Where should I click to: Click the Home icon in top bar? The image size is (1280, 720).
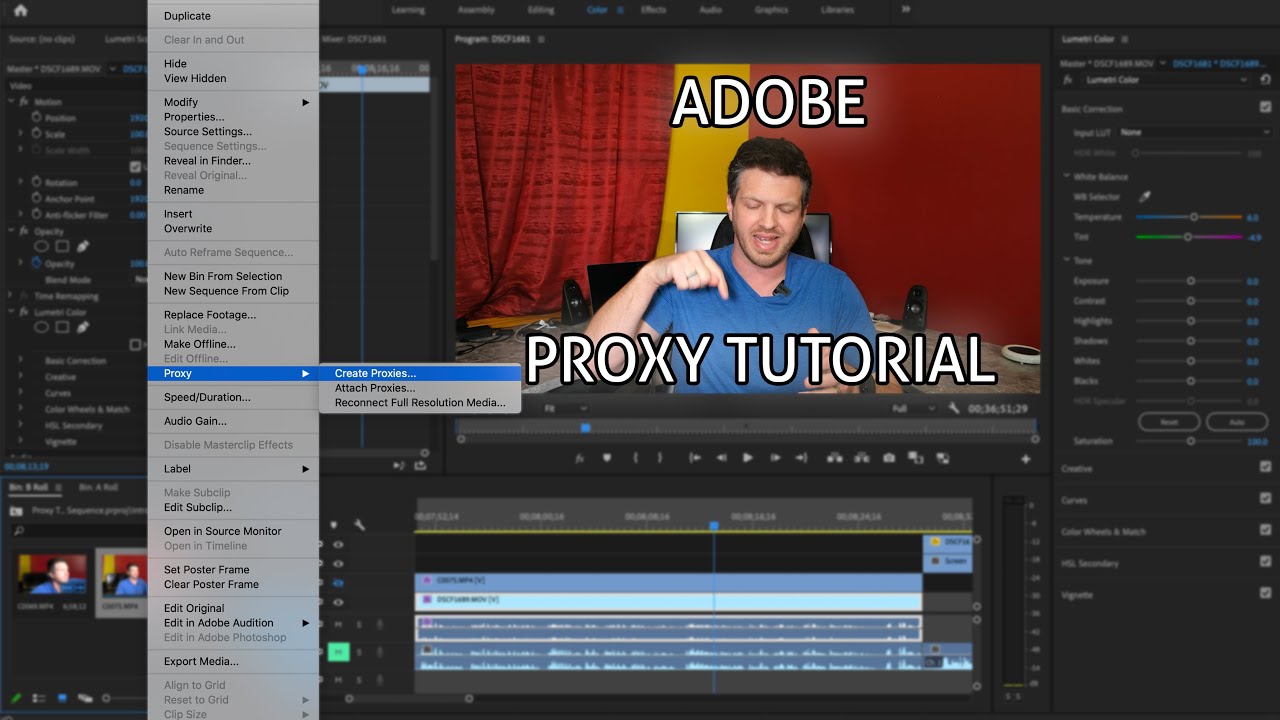pos(20,10)
